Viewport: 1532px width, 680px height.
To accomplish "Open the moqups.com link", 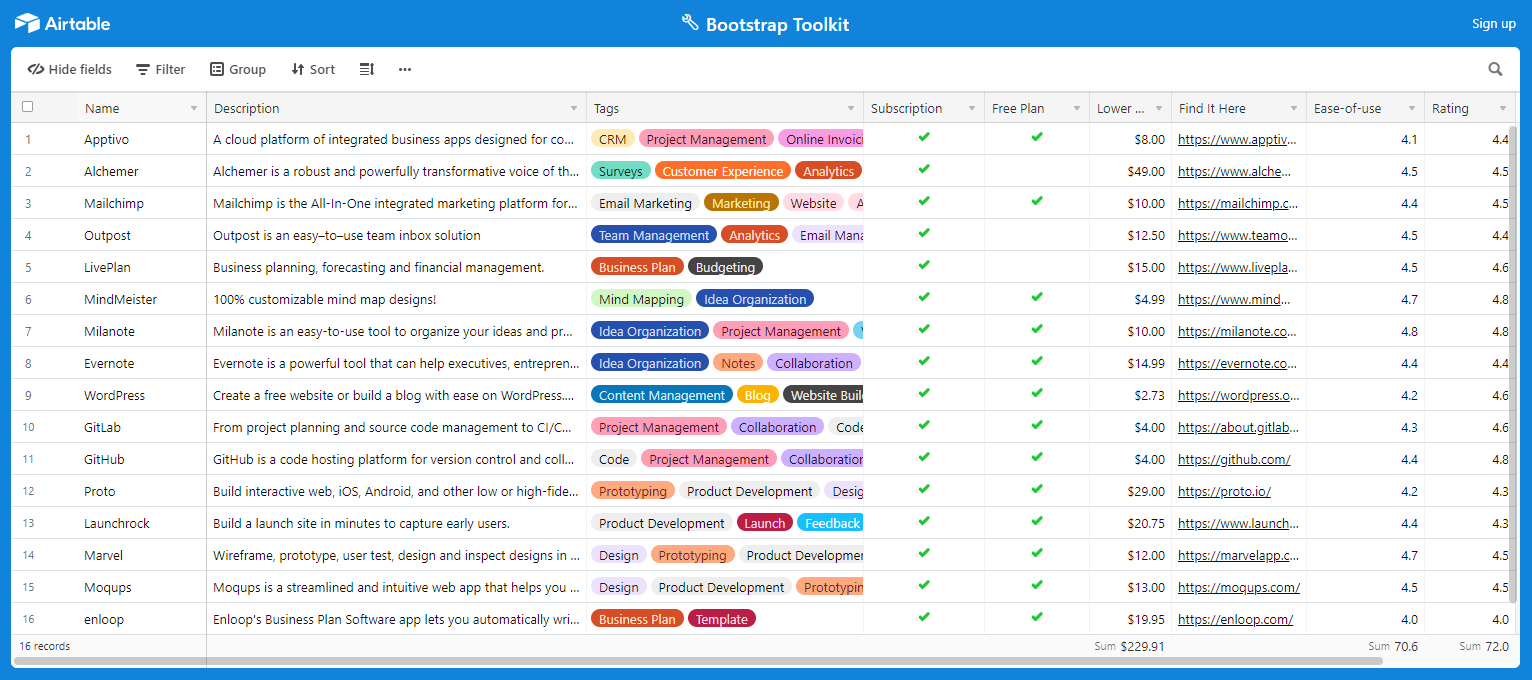I will point(1239,588).
